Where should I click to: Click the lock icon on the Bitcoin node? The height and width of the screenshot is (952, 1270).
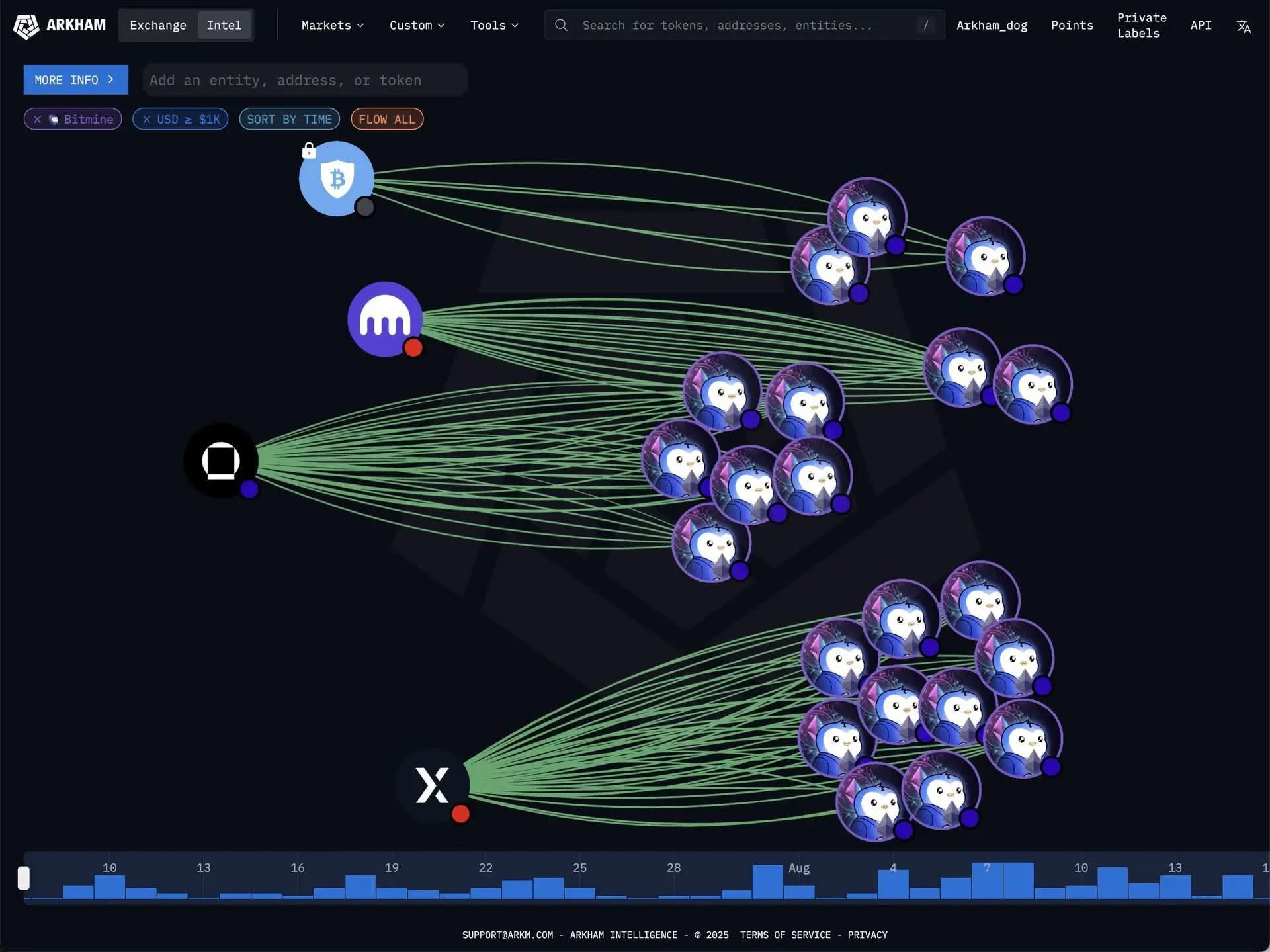pos(309,151)
